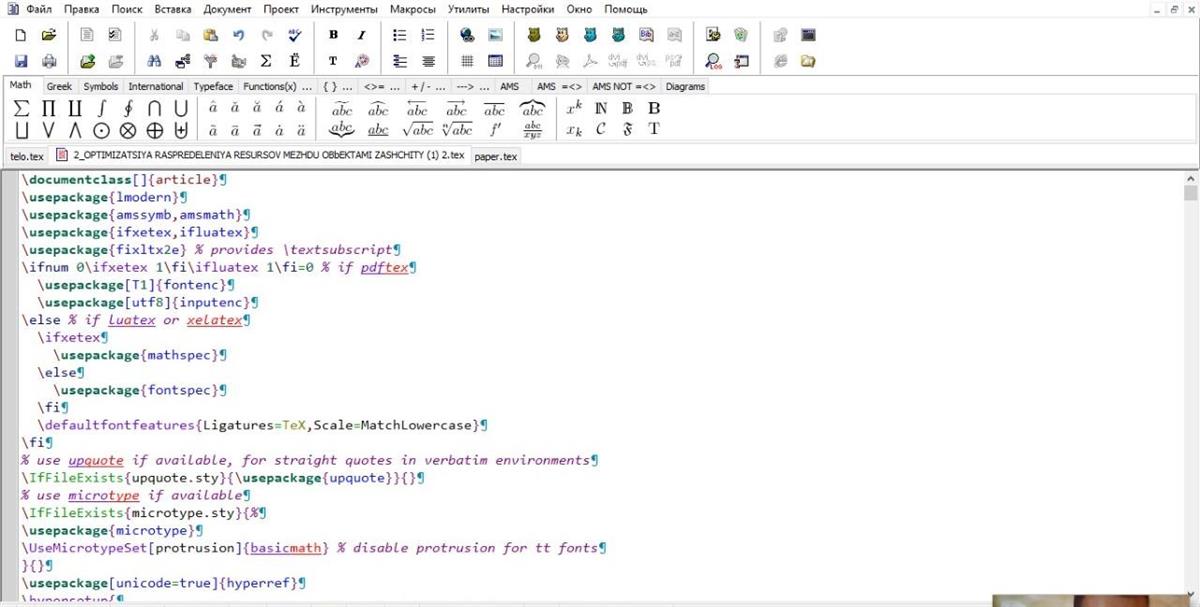Open a file using the yellow folder icon

coord(49,35)
